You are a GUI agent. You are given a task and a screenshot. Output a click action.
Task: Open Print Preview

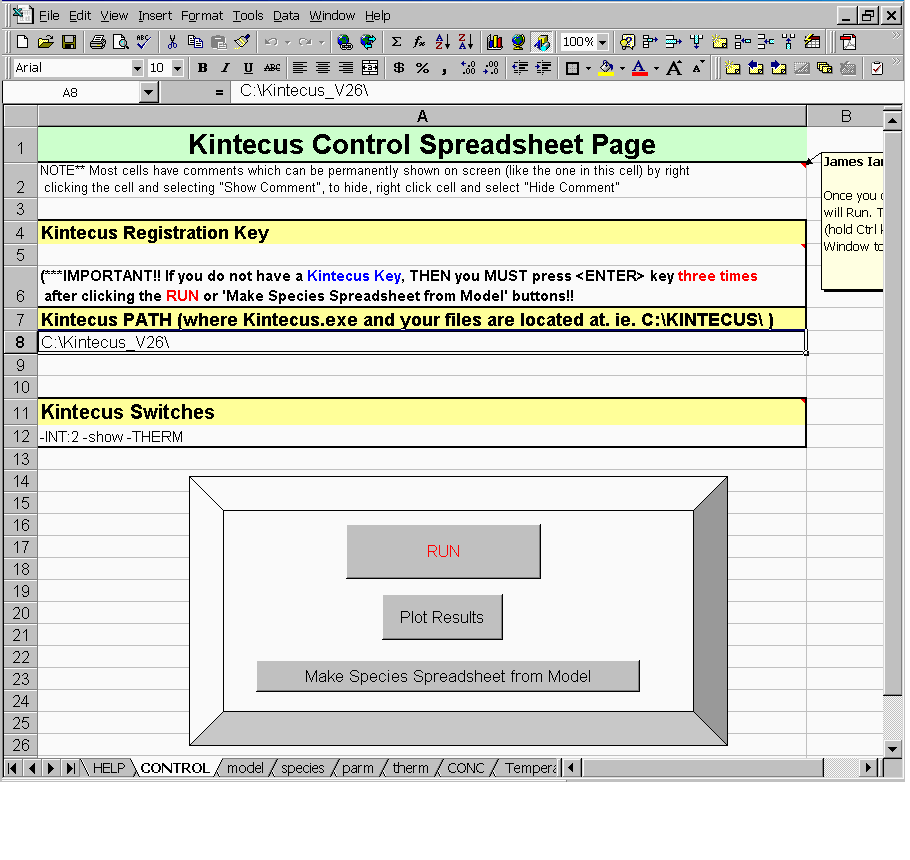pos(121,42)
